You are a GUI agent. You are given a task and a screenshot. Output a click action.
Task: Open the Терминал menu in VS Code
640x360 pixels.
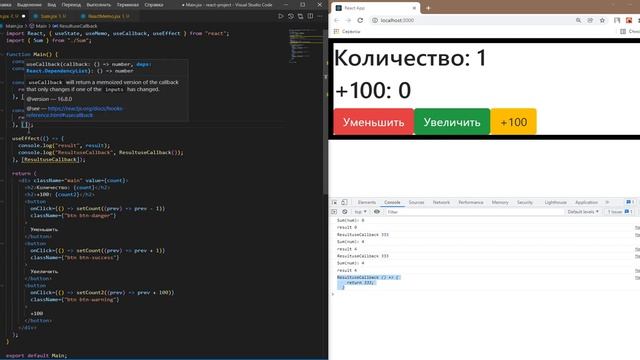click(x=127, y=5)
